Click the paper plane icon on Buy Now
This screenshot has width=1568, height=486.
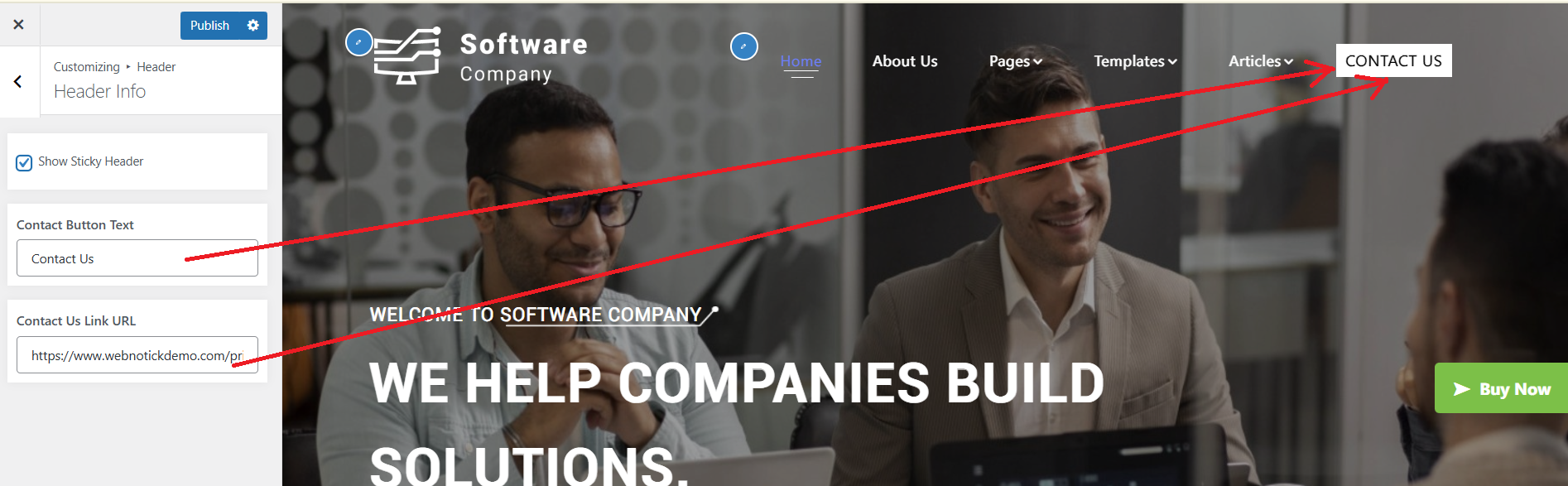pyautogui.click(x=1462, y=389)
